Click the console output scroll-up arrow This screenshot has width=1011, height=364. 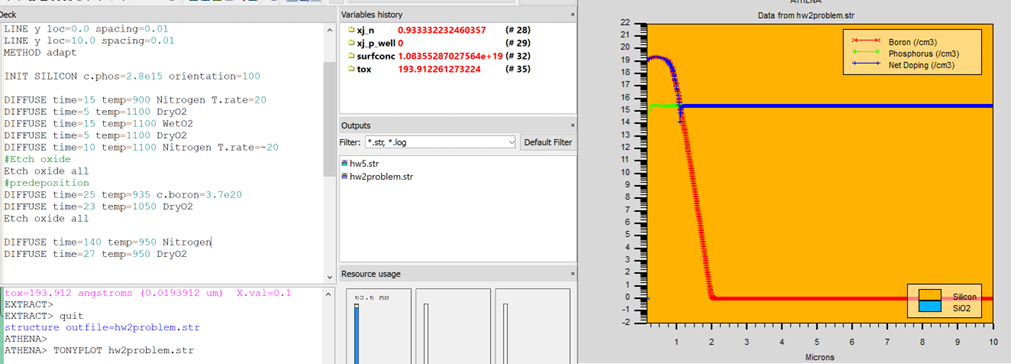tap(329, 293)
